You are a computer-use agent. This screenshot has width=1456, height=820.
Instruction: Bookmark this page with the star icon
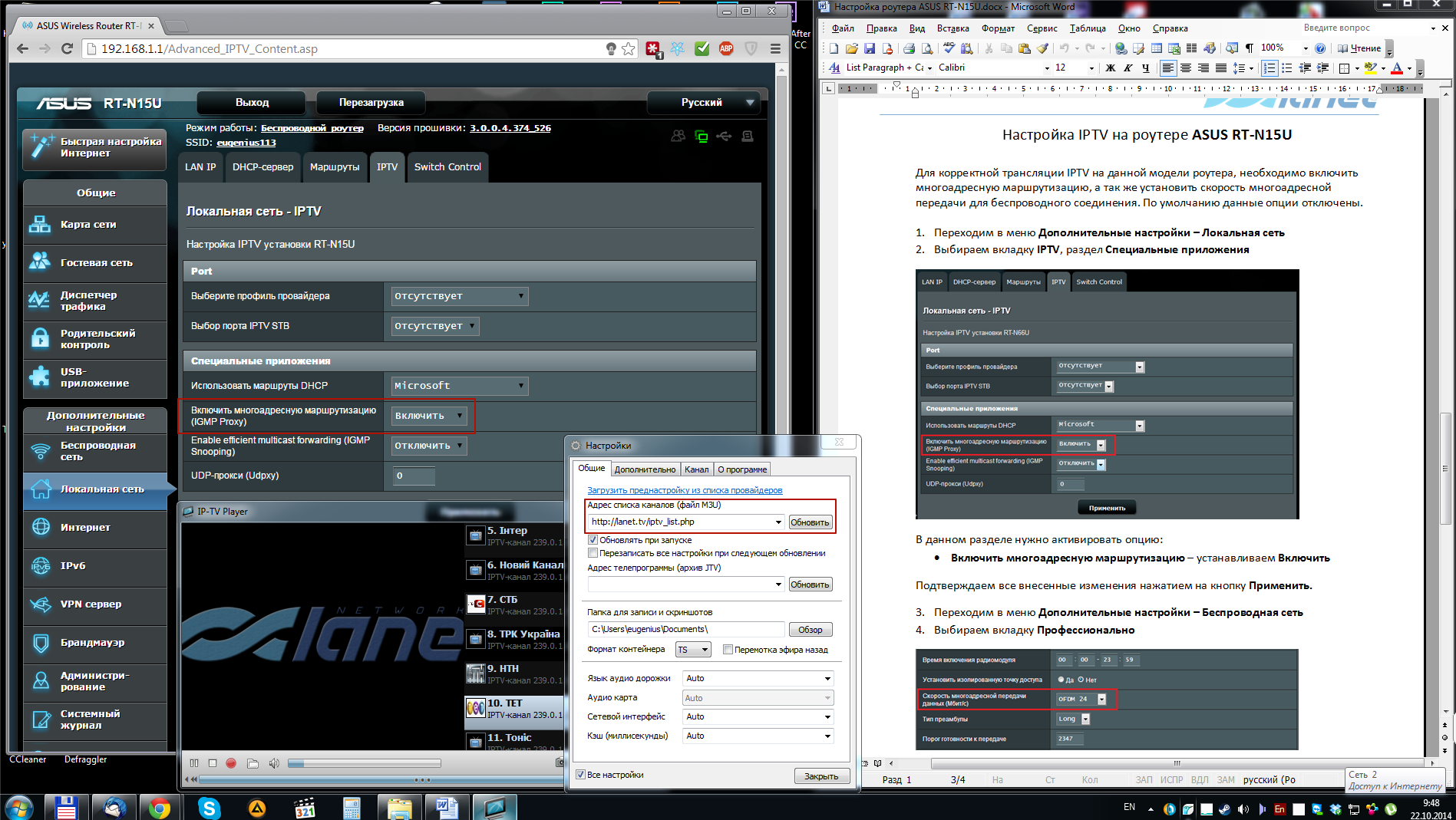pyautogui.click(x=629, y=48)
